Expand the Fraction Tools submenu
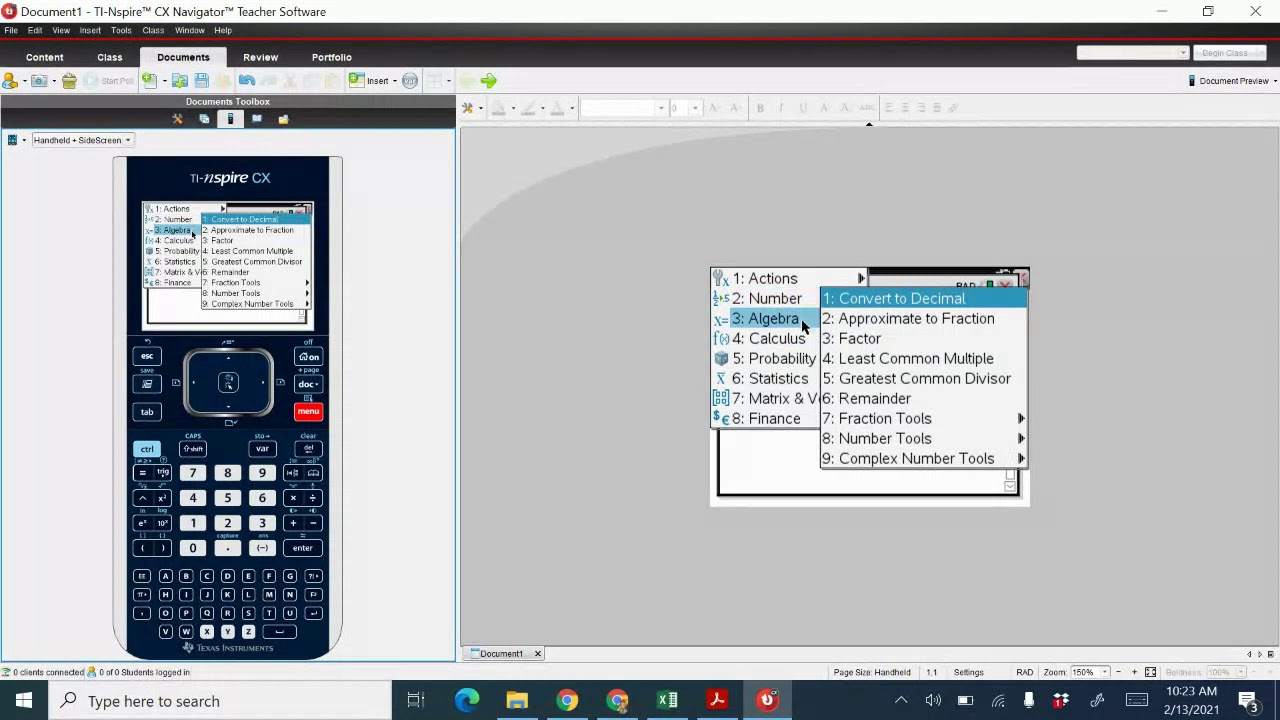The width and height of the screenshot is (1280, 720). tap(1021, 418)
